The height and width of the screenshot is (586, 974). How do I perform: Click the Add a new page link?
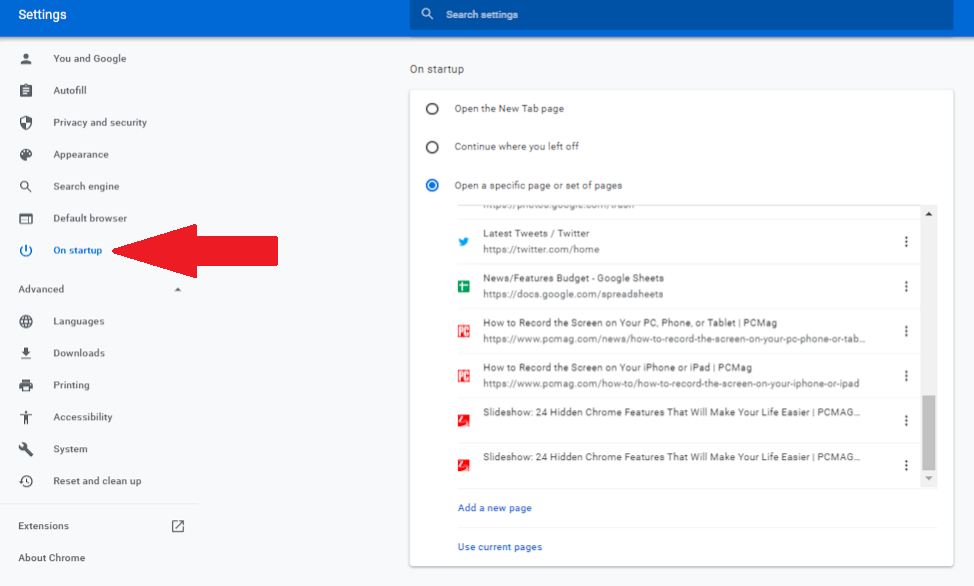point(495,508)
